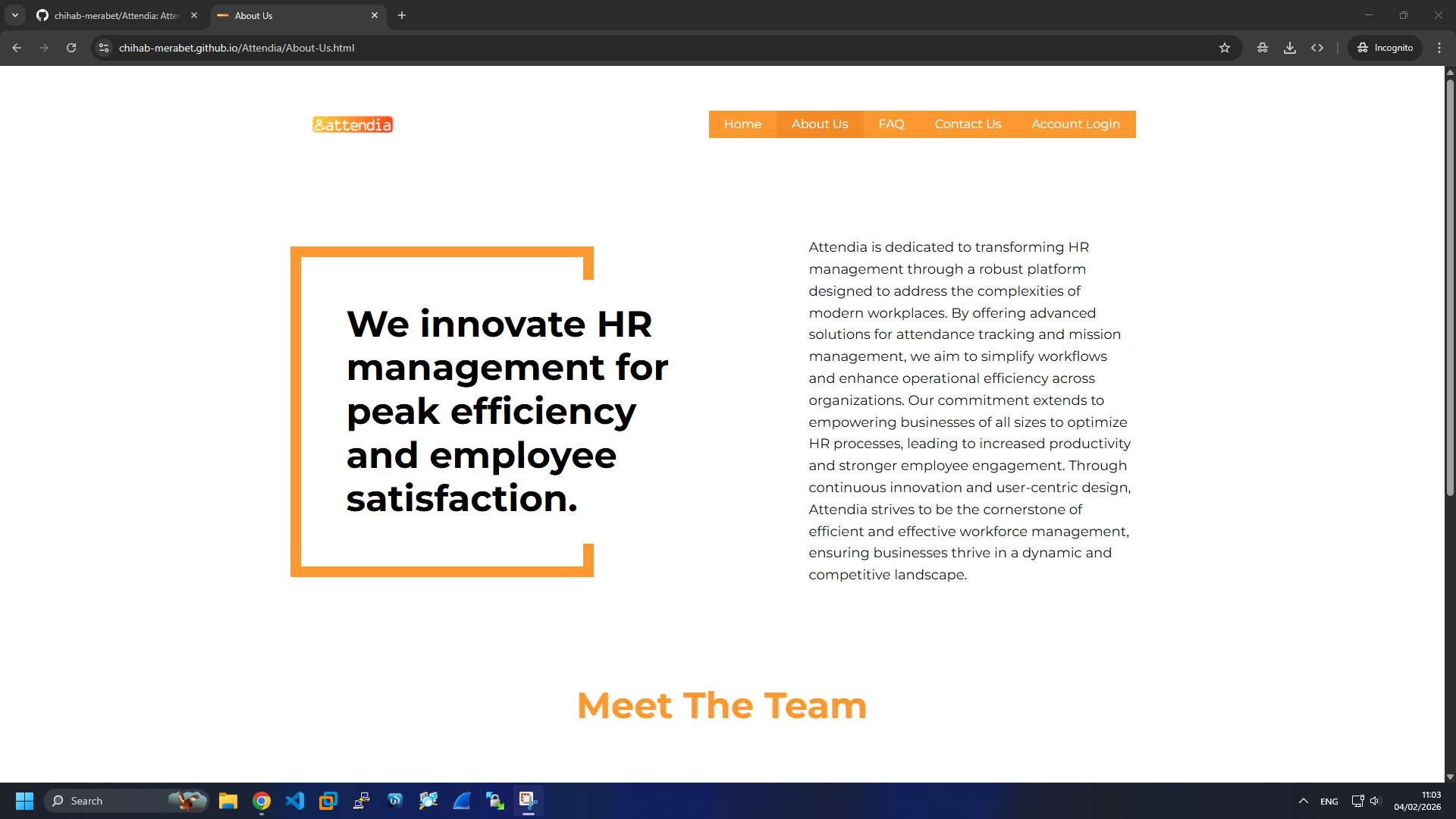Viewport: 1456px width, 819px height.
Task: Navigate to Account Login
Action: pyautogui.click(x=1075, y=124)
